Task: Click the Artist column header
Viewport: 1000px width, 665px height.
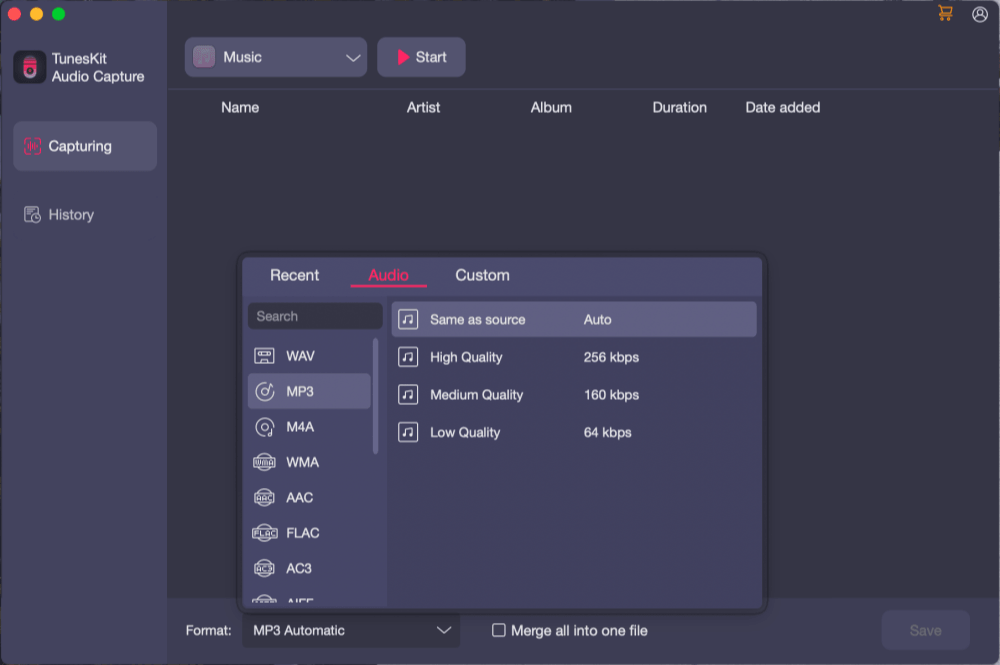Action: tap(423, 107)
